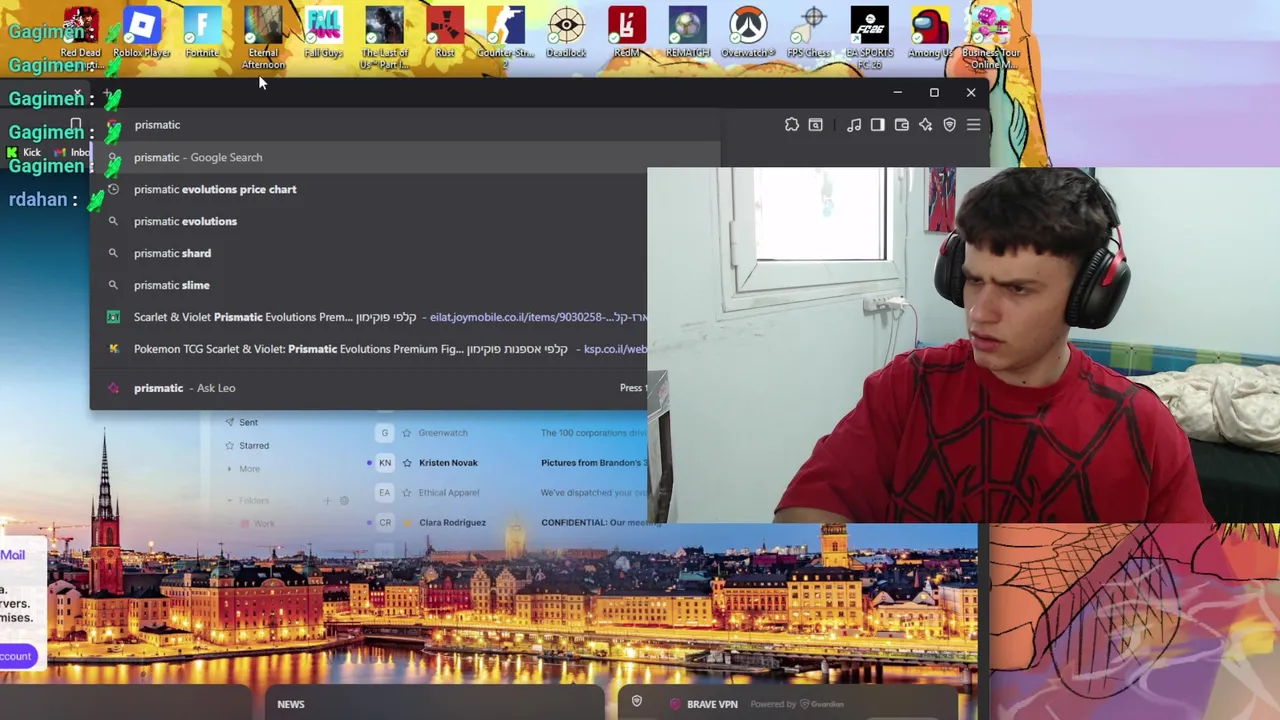Open the Folders settings gear icon
This screenshot has width=1280, height=720.
(344, 500)
